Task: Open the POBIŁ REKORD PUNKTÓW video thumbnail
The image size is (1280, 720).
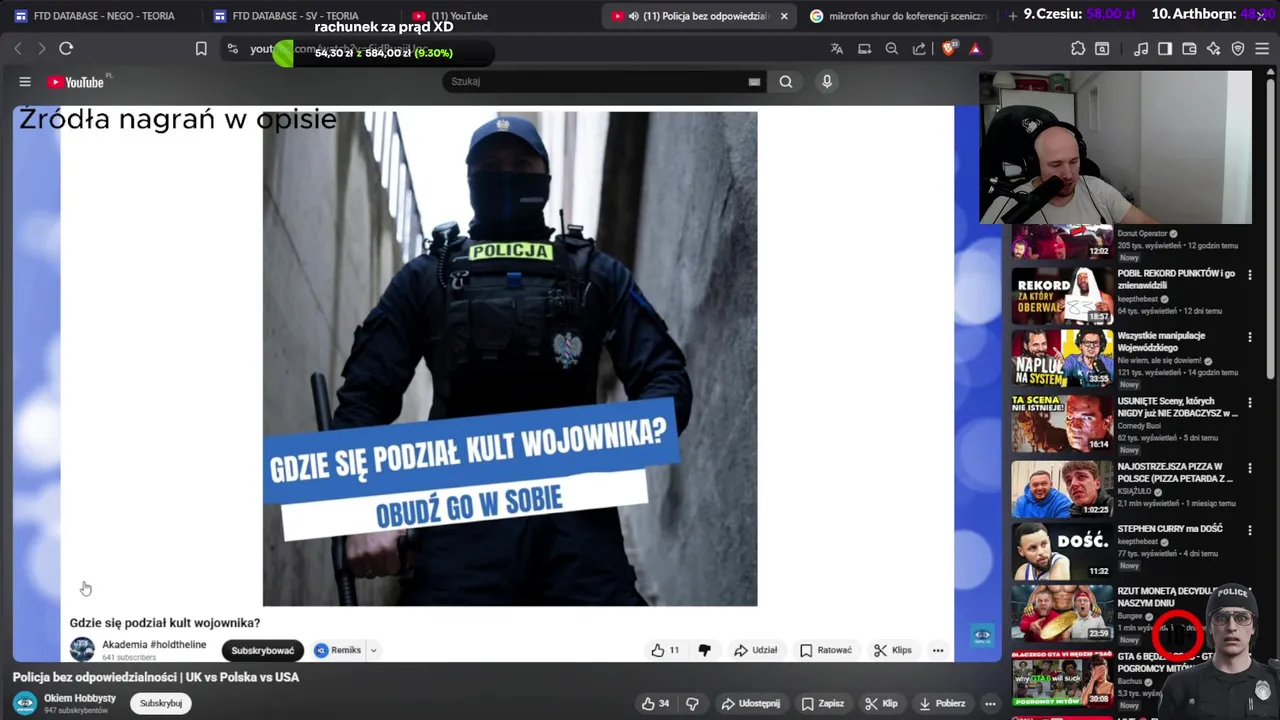Action: click(x=1062, y=295)
